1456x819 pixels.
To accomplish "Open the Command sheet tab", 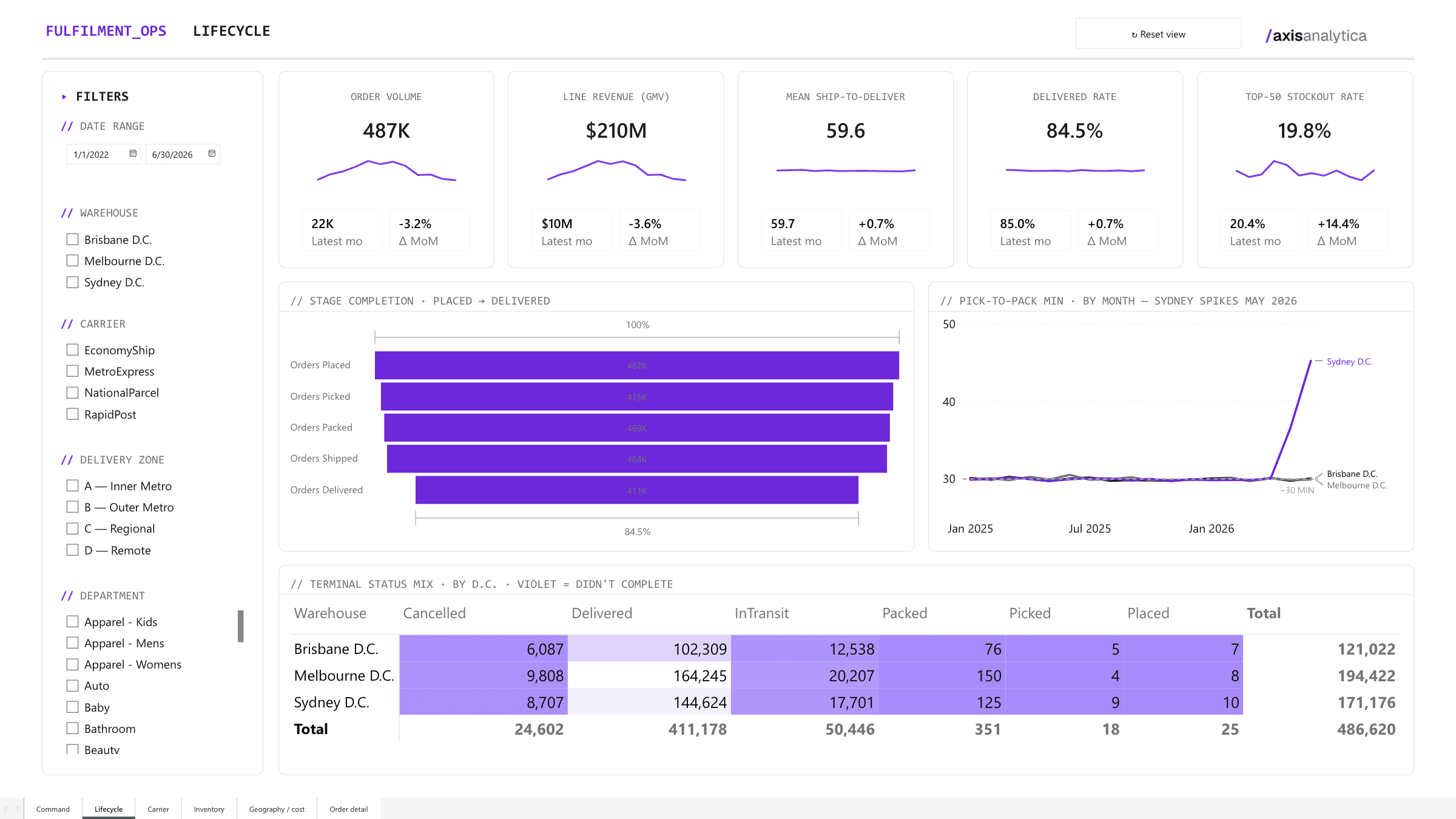I will 53,809.
